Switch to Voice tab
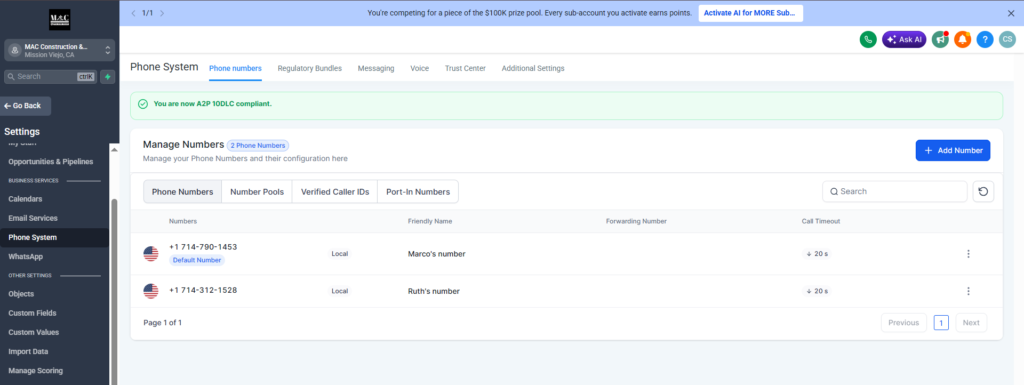The height and width of the screenshot is (385, 1024). [x=419, y=69]
